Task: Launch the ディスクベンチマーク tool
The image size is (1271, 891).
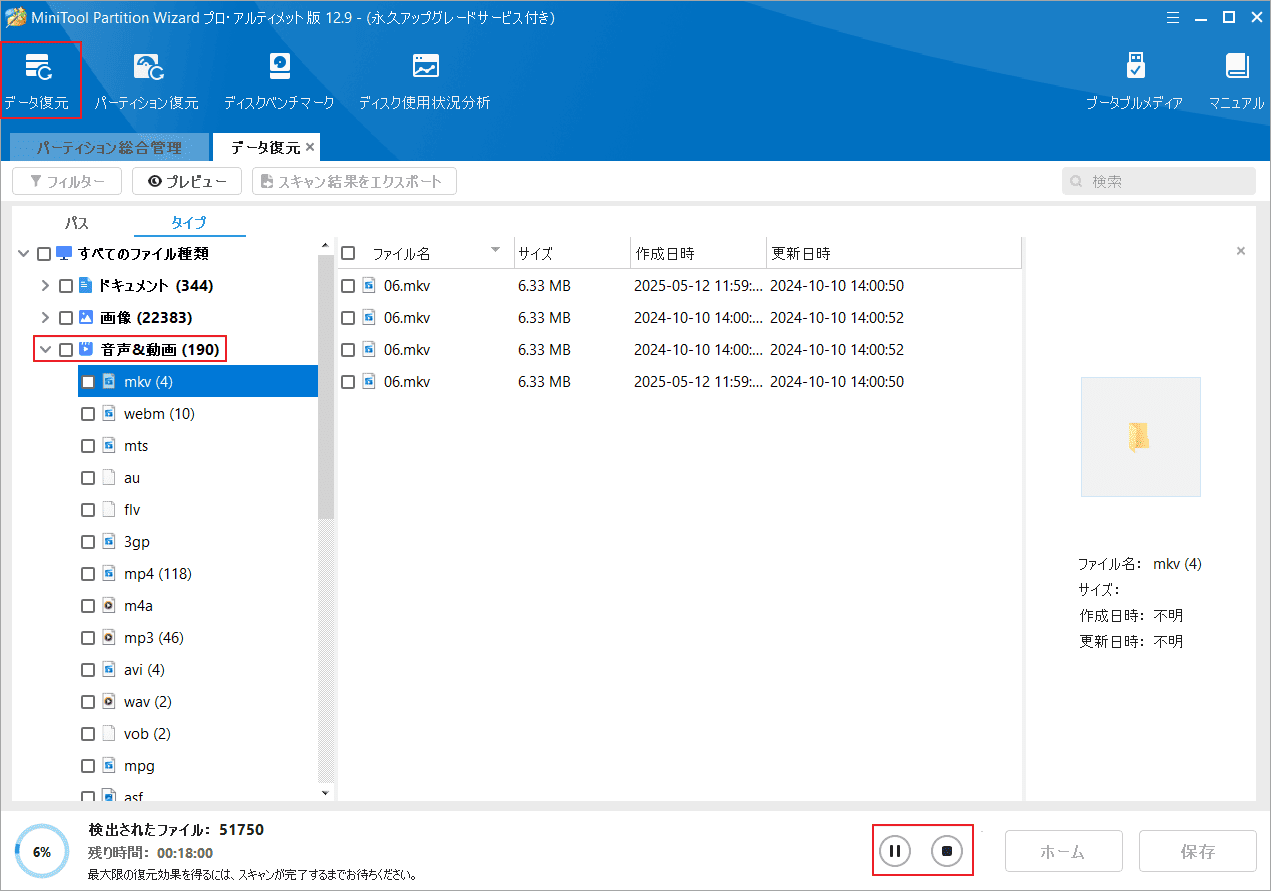Action: tap(279, 80)
